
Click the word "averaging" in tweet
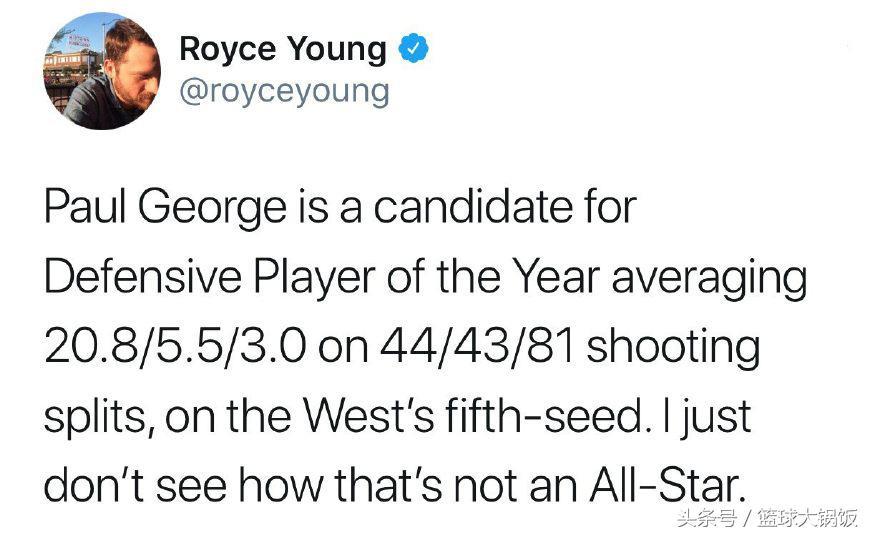(710, 279)
